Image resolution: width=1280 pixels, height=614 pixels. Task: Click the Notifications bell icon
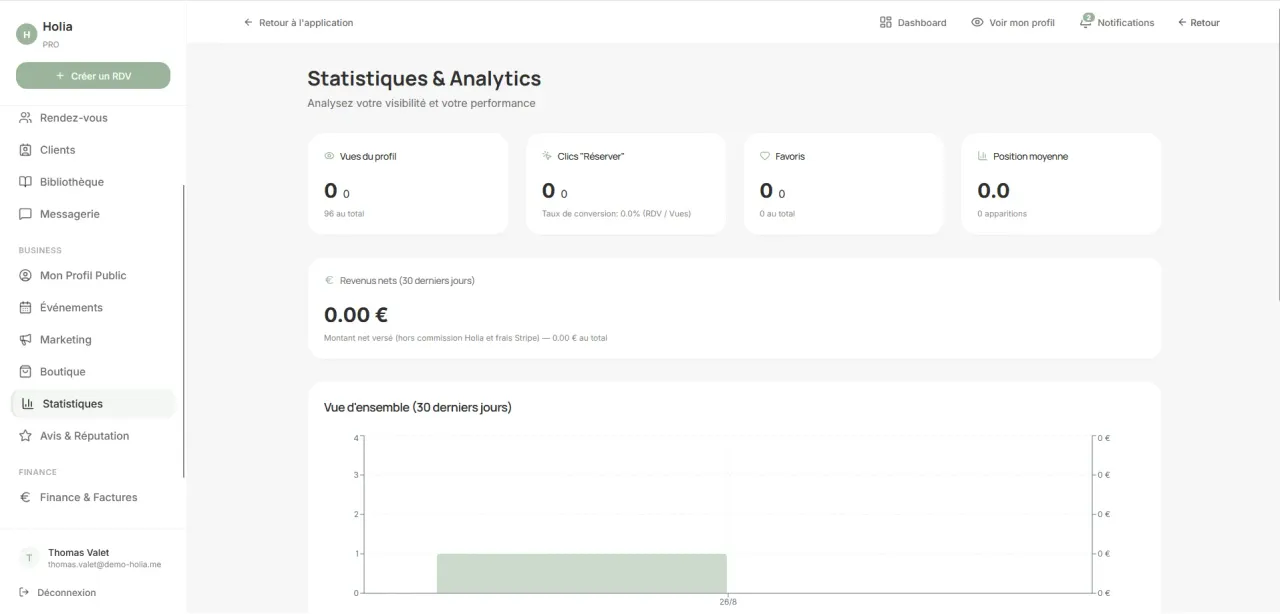1086,22
